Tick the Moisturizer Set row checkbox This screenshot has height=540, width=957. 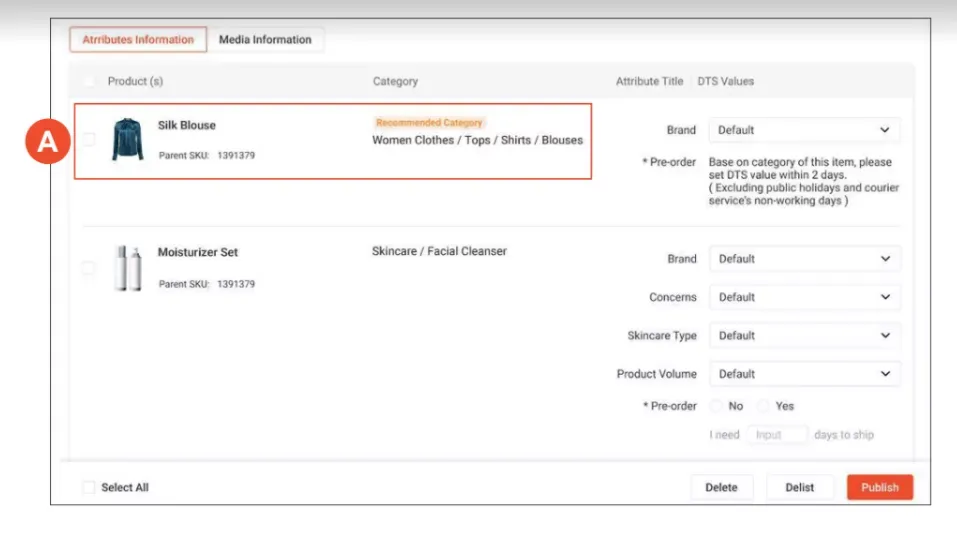[88, 267]
